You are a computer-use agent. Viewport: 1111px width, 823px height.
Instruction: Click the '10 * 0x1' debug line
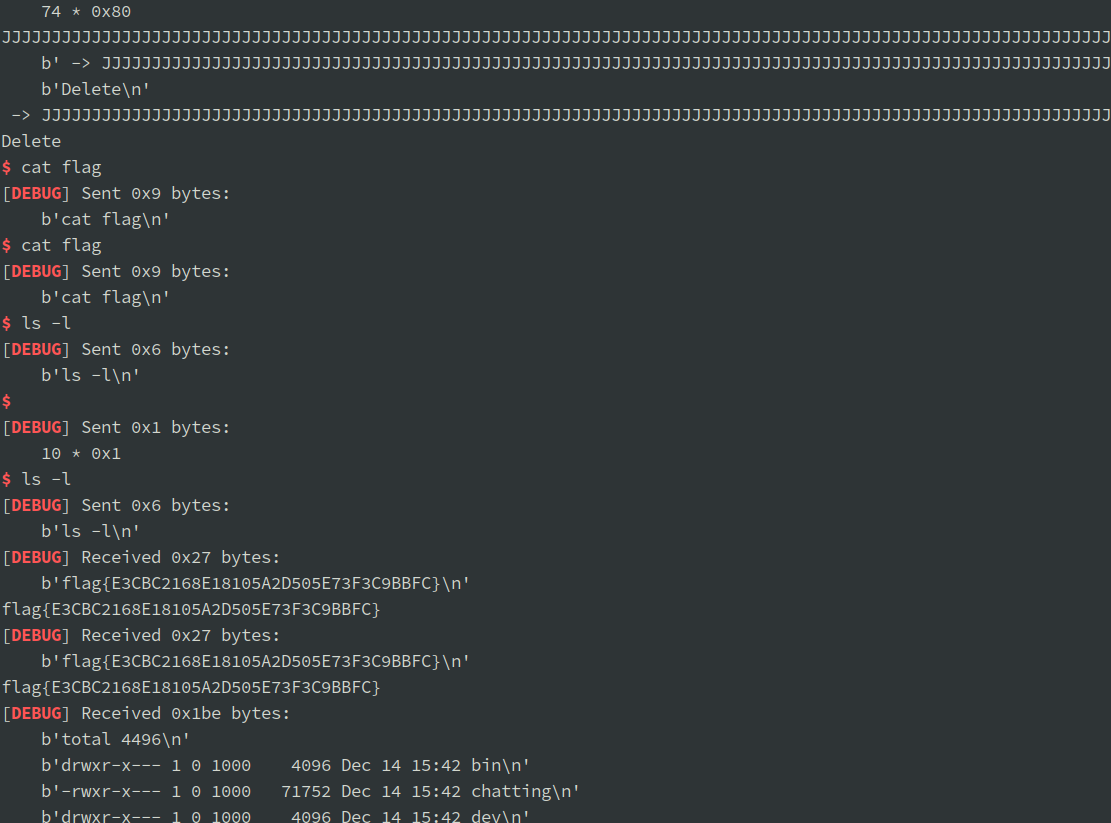(x=81, y=453)
